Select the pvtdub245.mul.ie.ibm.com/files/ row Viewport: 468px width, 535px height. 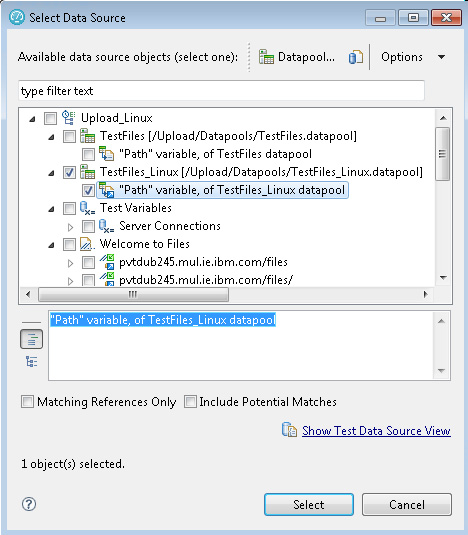tap(206, 280)
